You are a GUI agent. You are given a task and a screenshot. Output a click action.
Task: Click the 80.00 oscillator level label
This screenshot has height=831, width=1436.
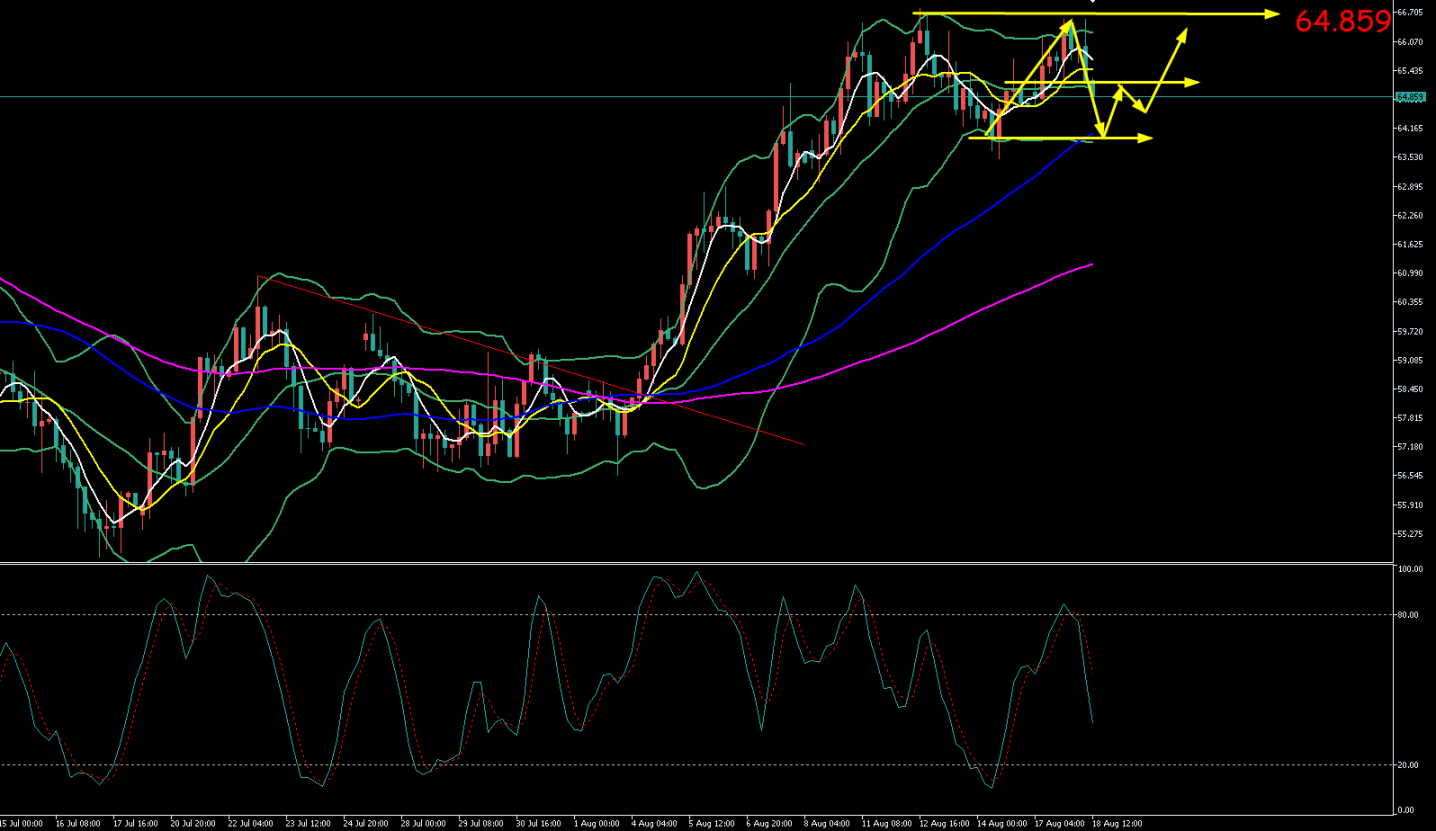click(1408, 615)
